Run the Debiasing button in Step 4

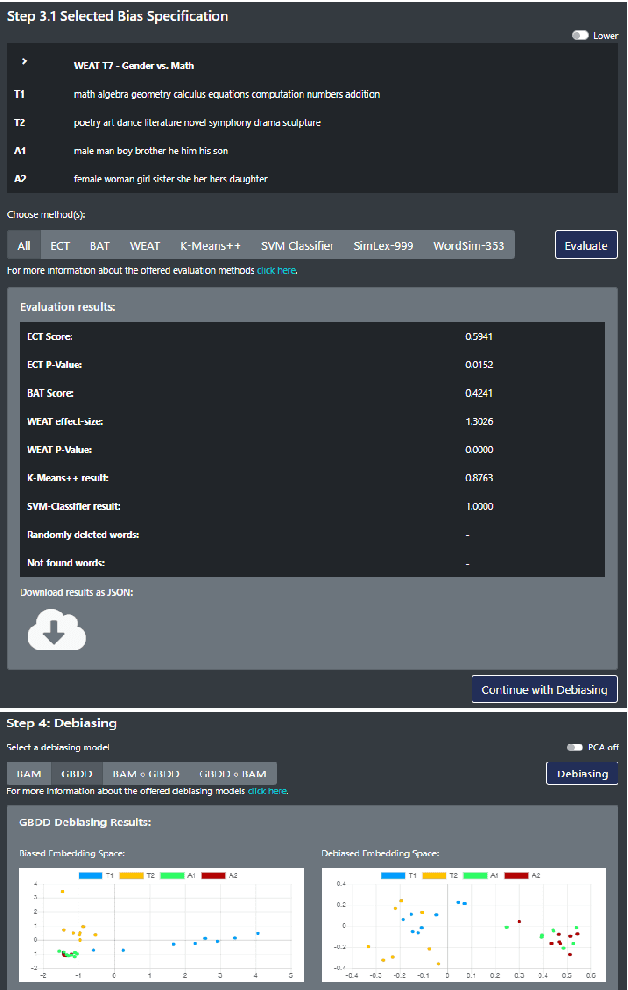coord(582,773)
